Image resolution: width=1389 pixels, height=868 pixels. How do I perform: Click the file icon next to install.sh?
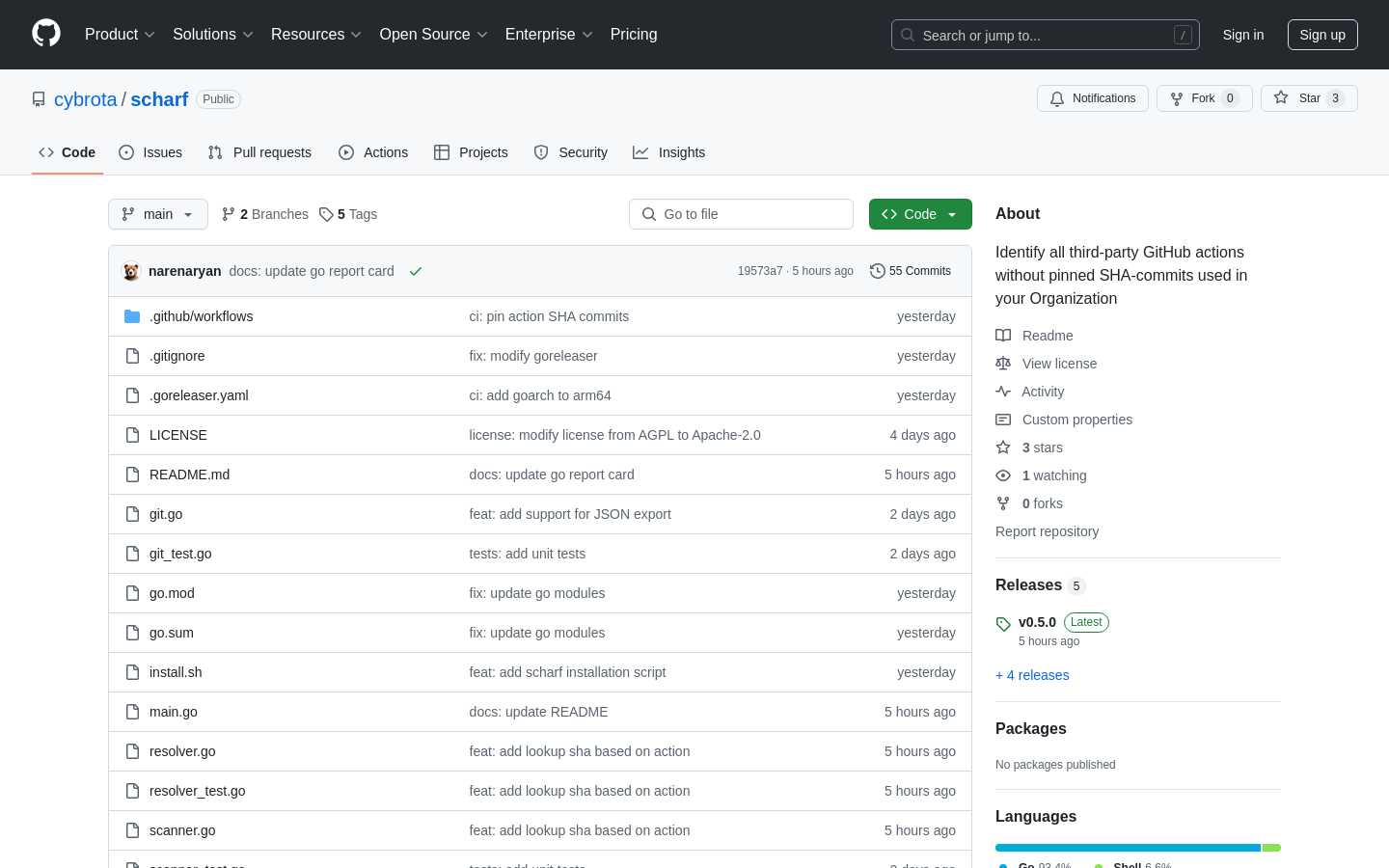132,672
